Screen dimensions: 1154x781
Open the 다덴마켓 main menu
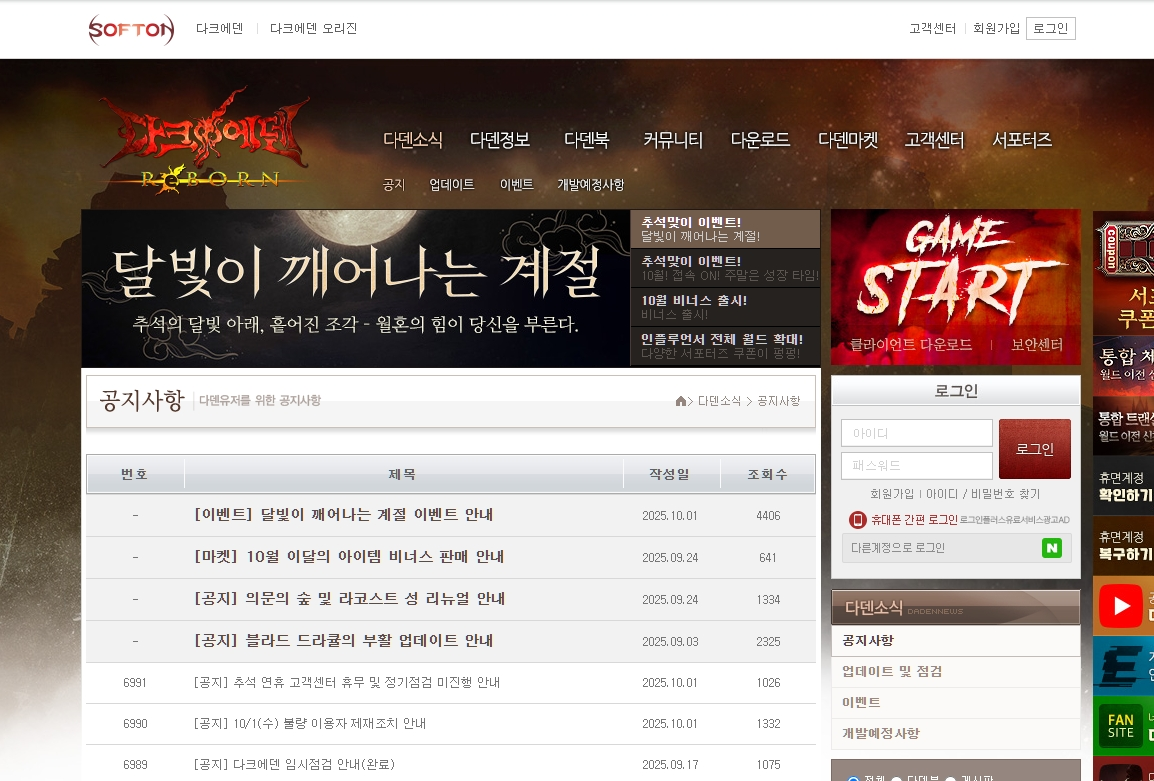coord(848,140)
